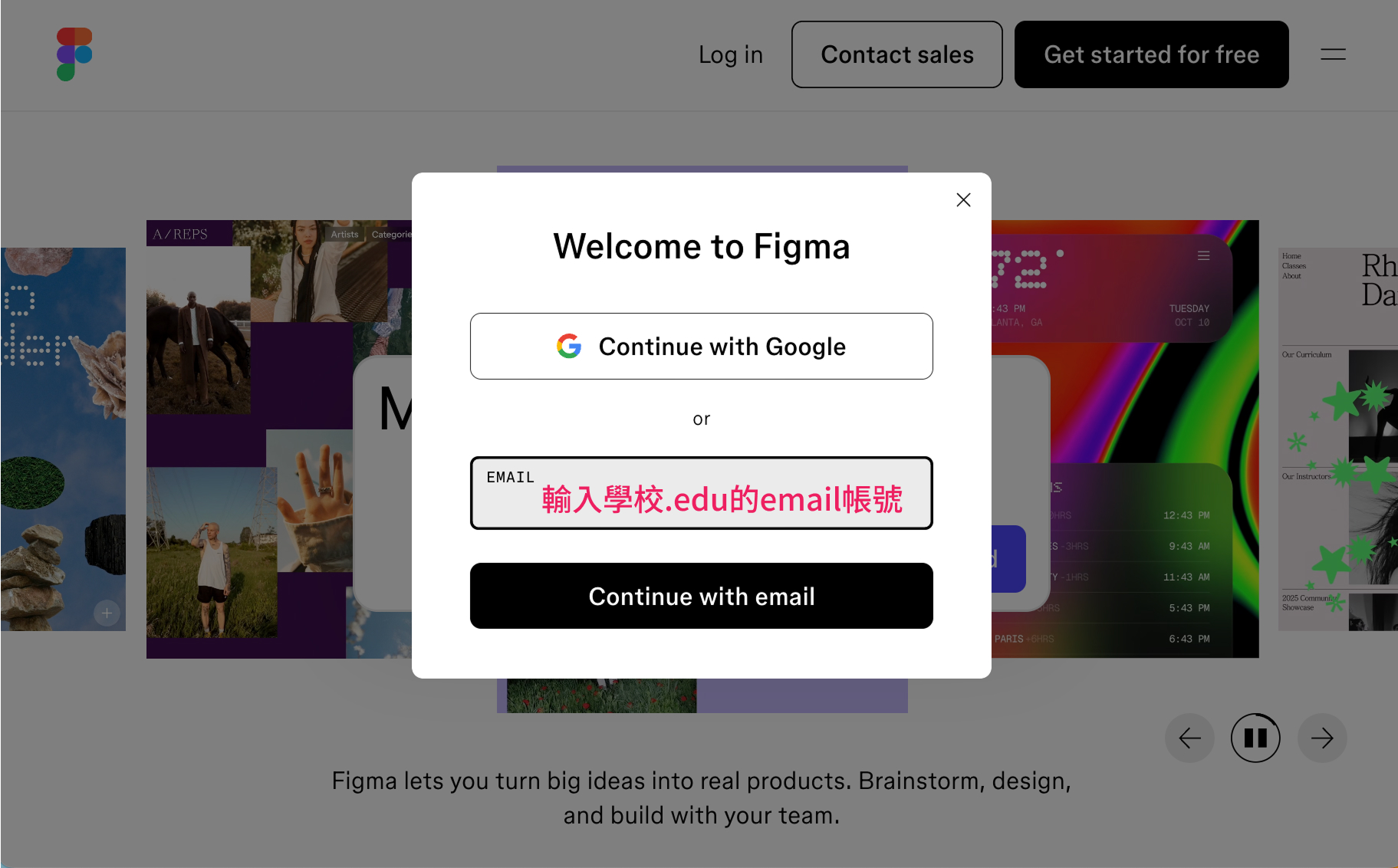Click the Google icon on the sign-in button
This screenshot has height=868, width=1398.
(x=568, y=346)
